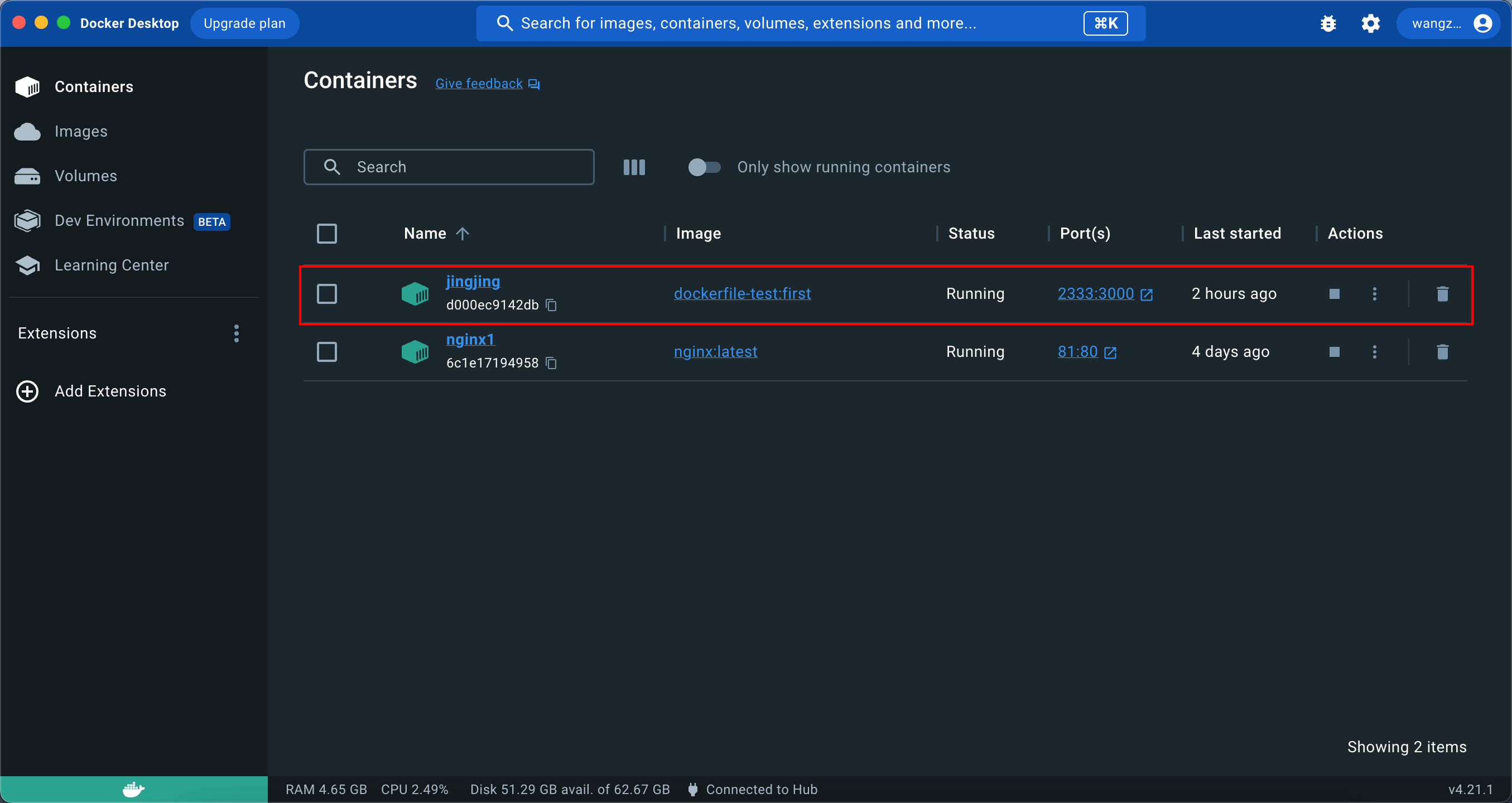
Task: Click the whale icon in status bar
Action: coord(133,789)
